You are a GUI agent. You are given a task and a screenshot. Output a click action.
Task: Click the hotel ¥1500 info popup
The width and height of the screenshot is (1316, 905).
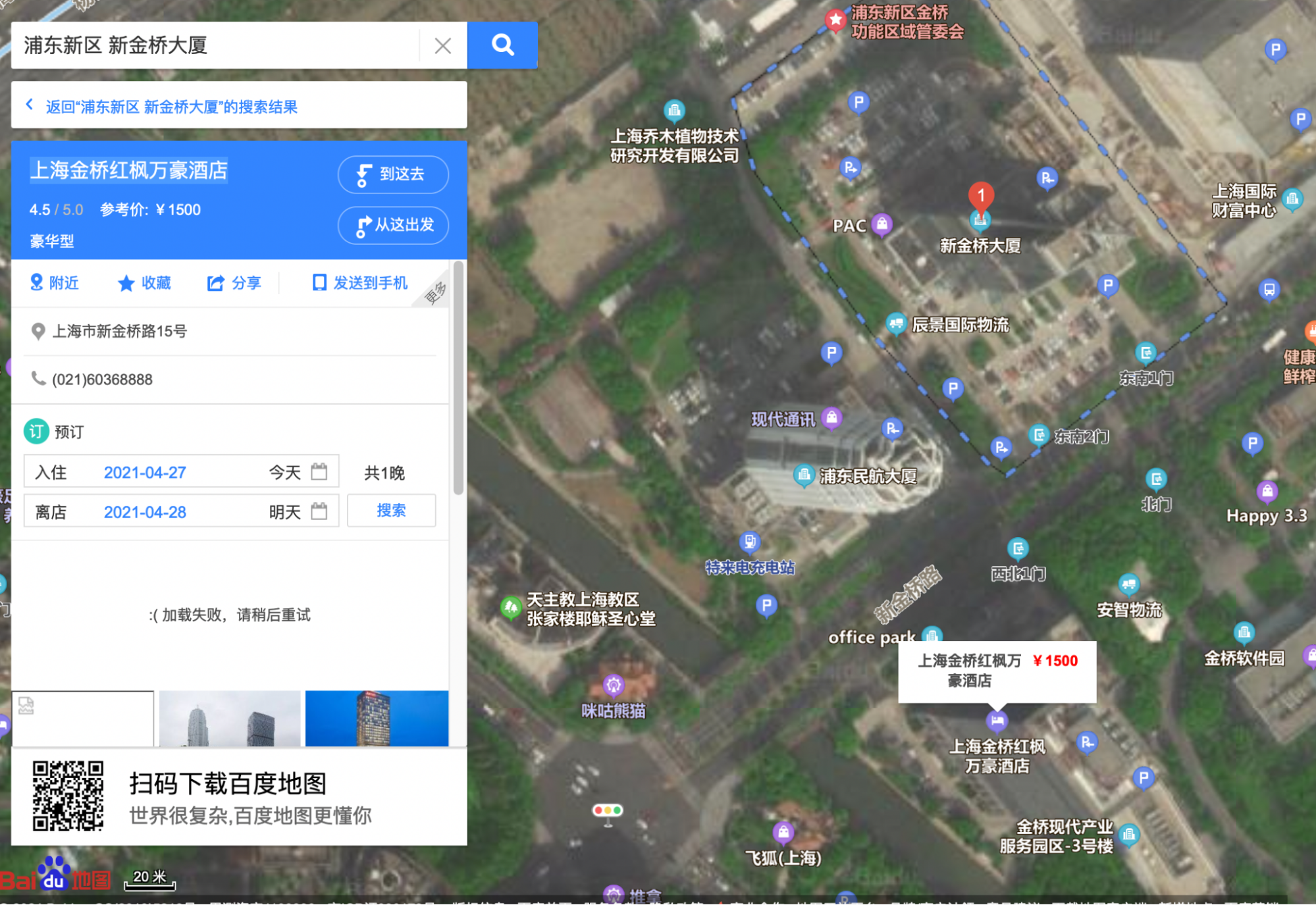(997, 671)
